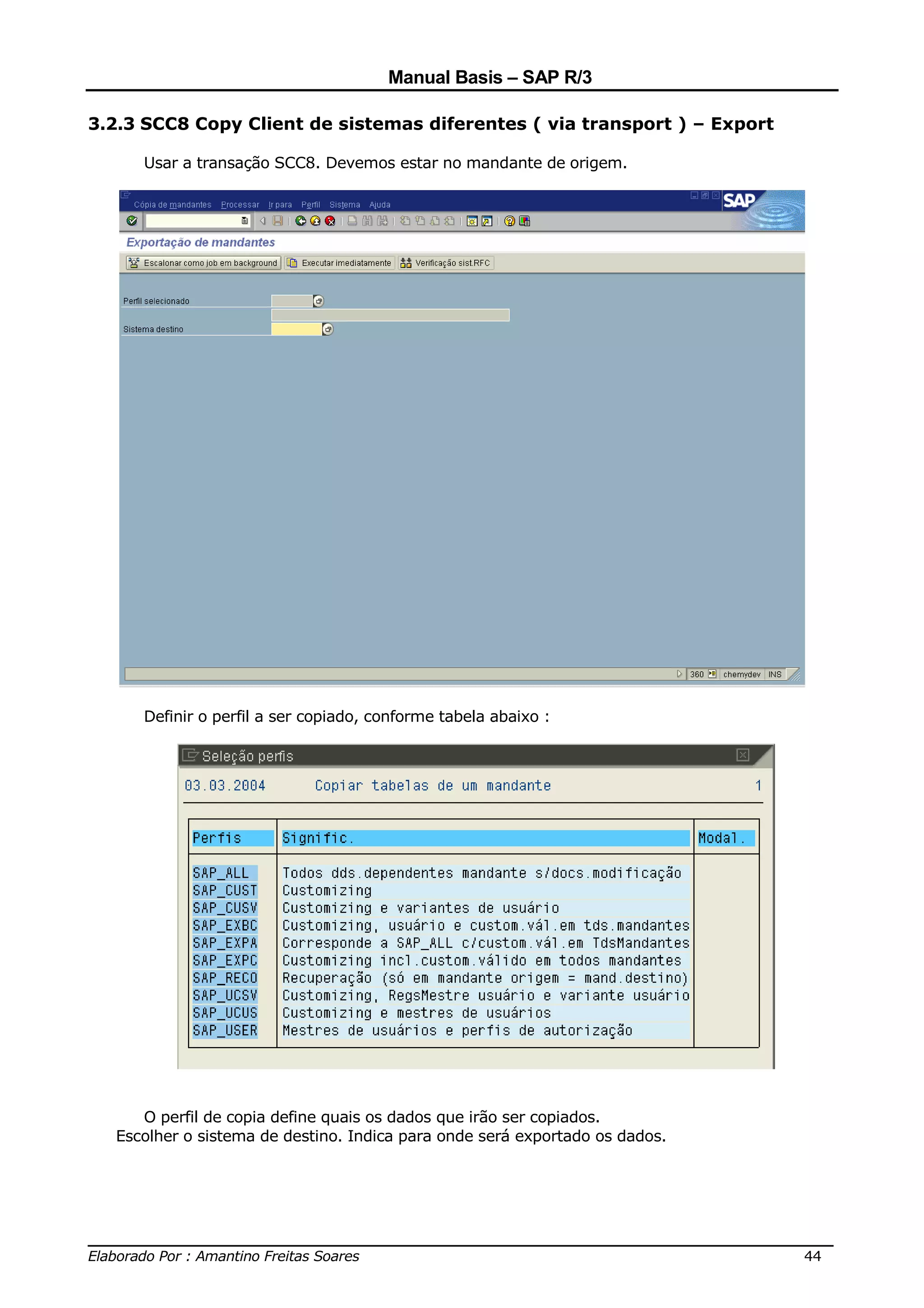Click the SAP window menu icon top-left
This screenshot has width=924, height=1308.
point(126,195)
